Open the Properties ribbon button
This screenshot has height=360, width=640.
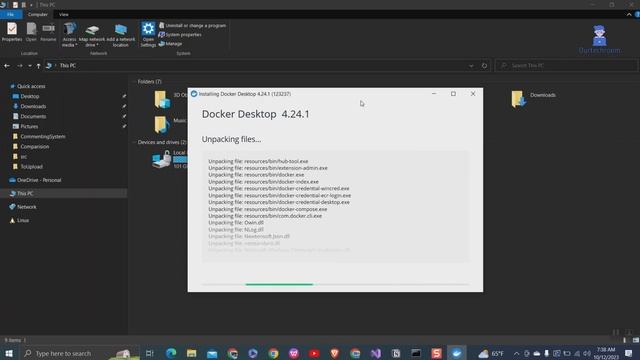tap(12, 32)
